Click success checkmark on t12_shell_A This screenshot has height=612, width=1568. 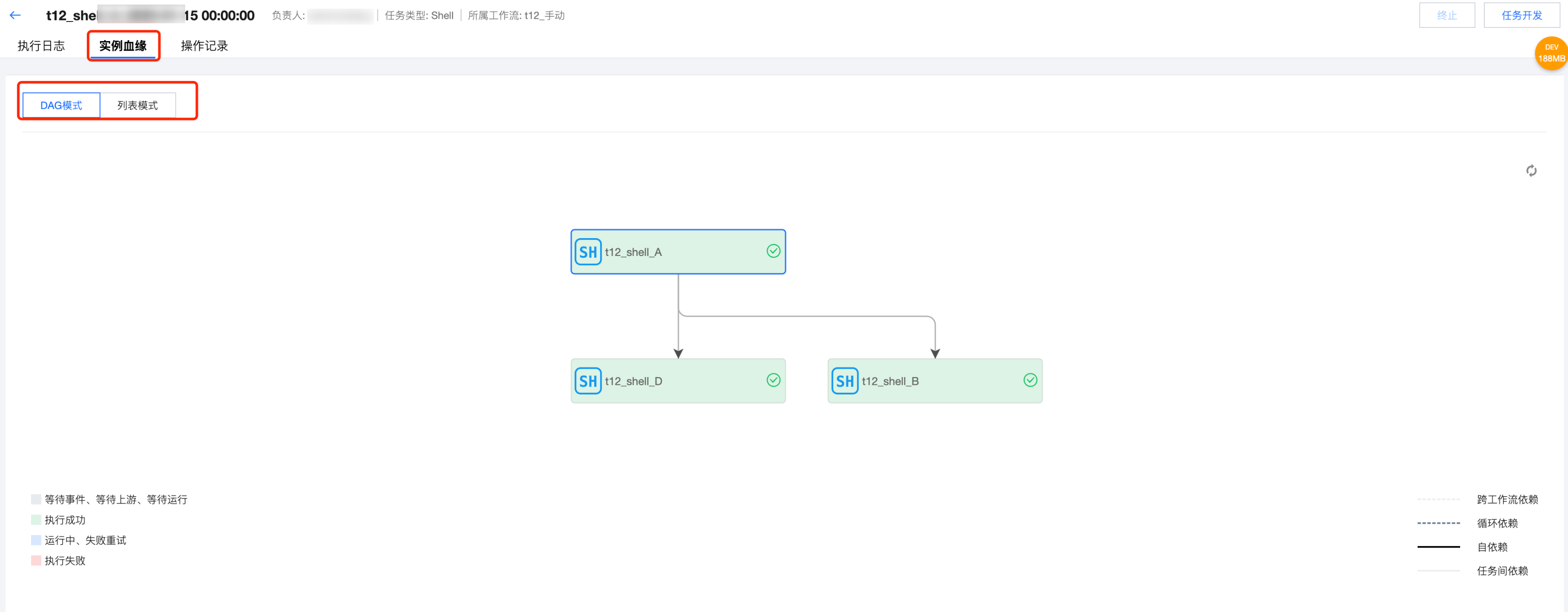click(x=773, y=251)
